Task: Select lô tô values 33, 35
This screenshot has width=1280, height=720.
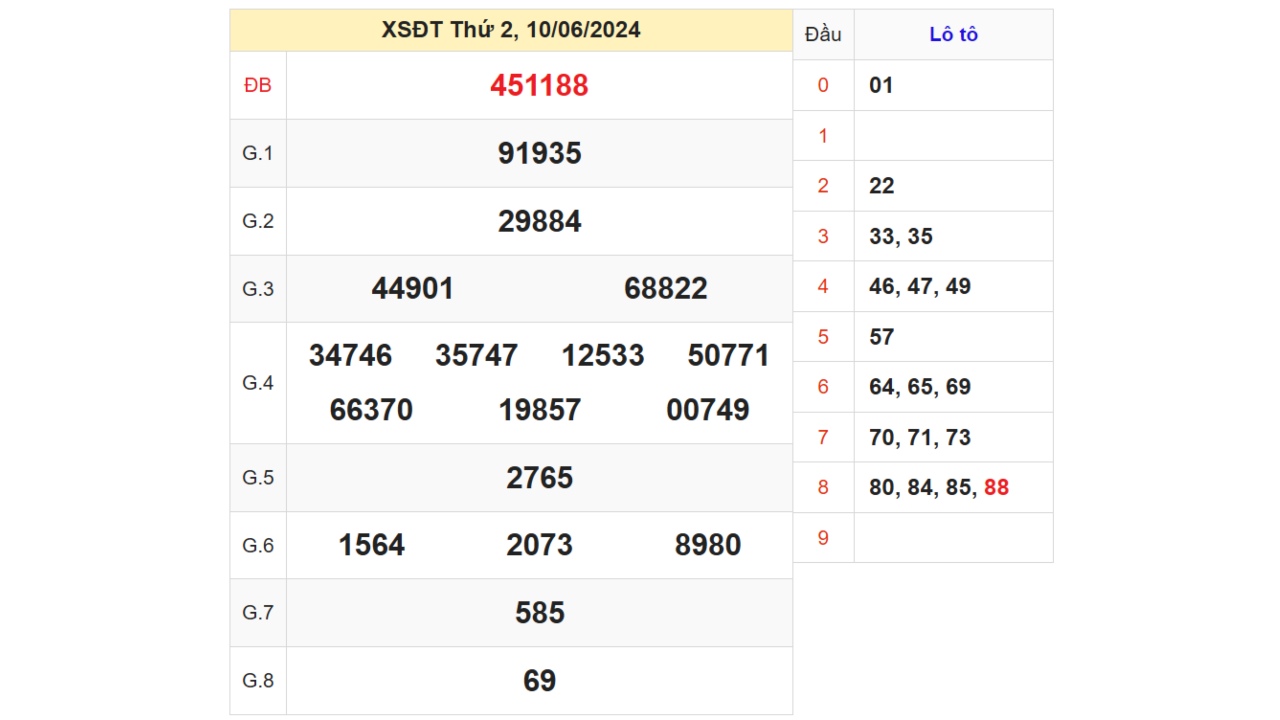Action: tap(901, 236)
